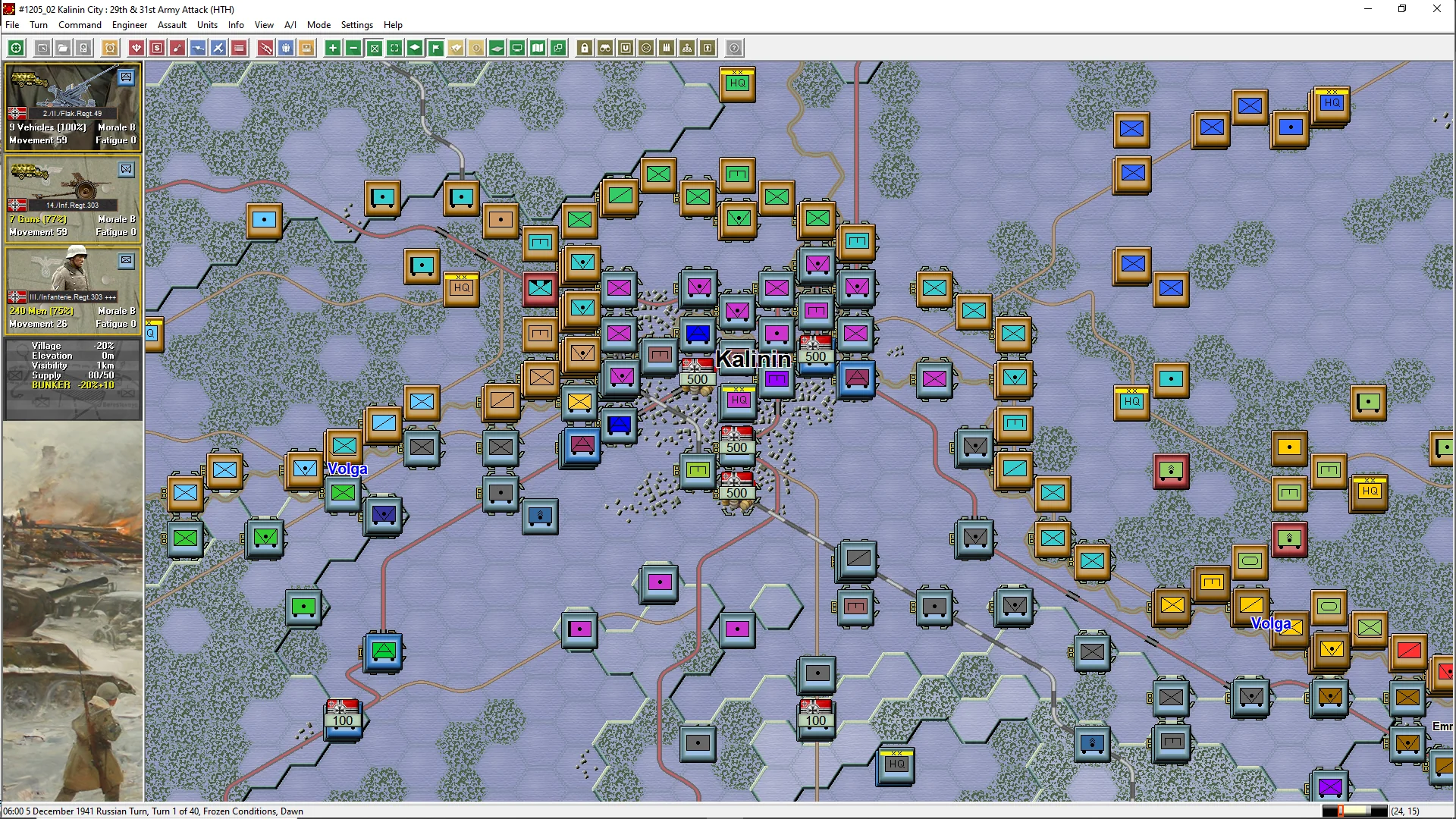Select the 2./II./Flak.Regt.49 unit card

[x=73, y=107]
